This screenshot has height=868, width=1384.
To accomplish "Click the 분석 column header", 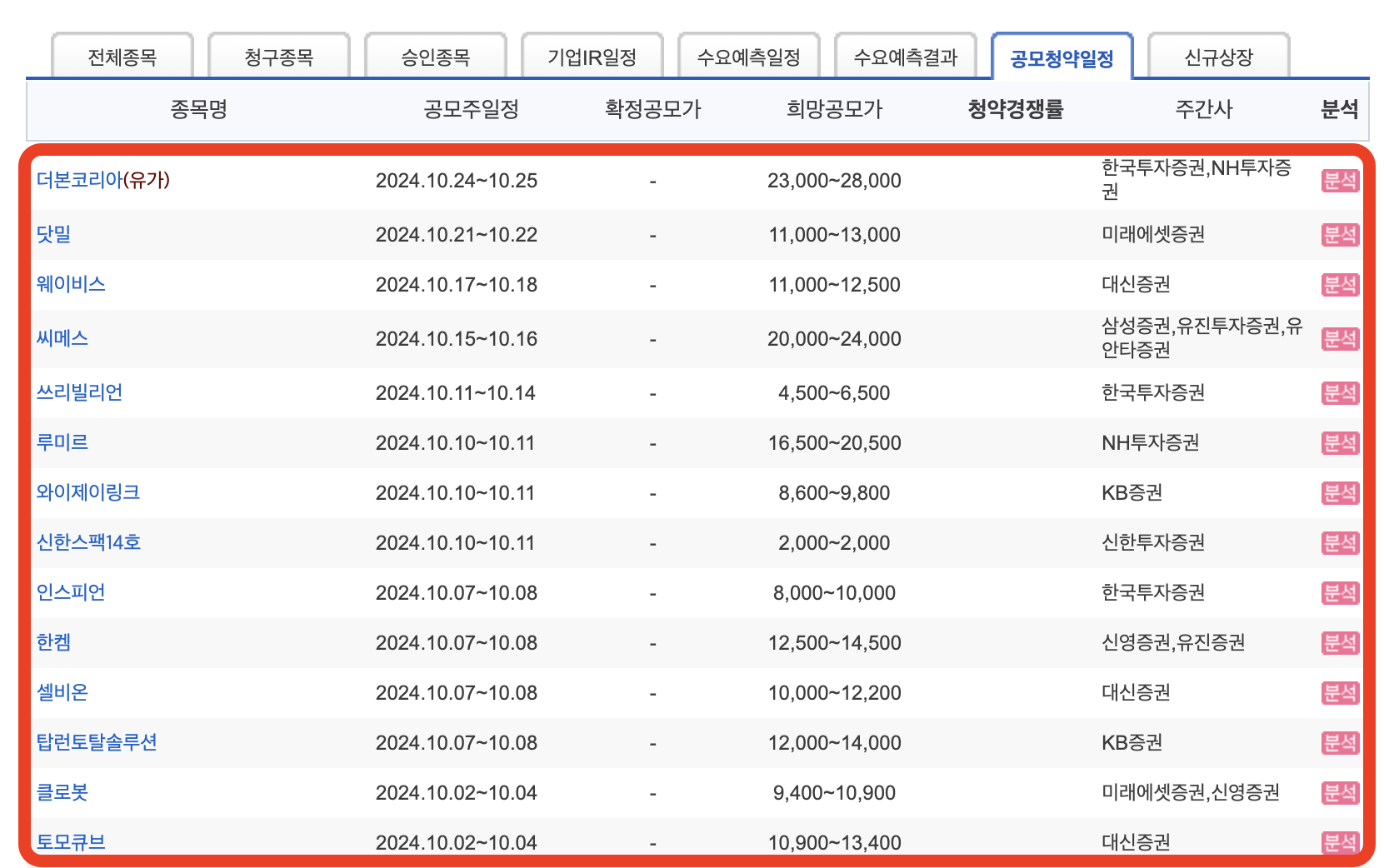I will pos(1340,109).
